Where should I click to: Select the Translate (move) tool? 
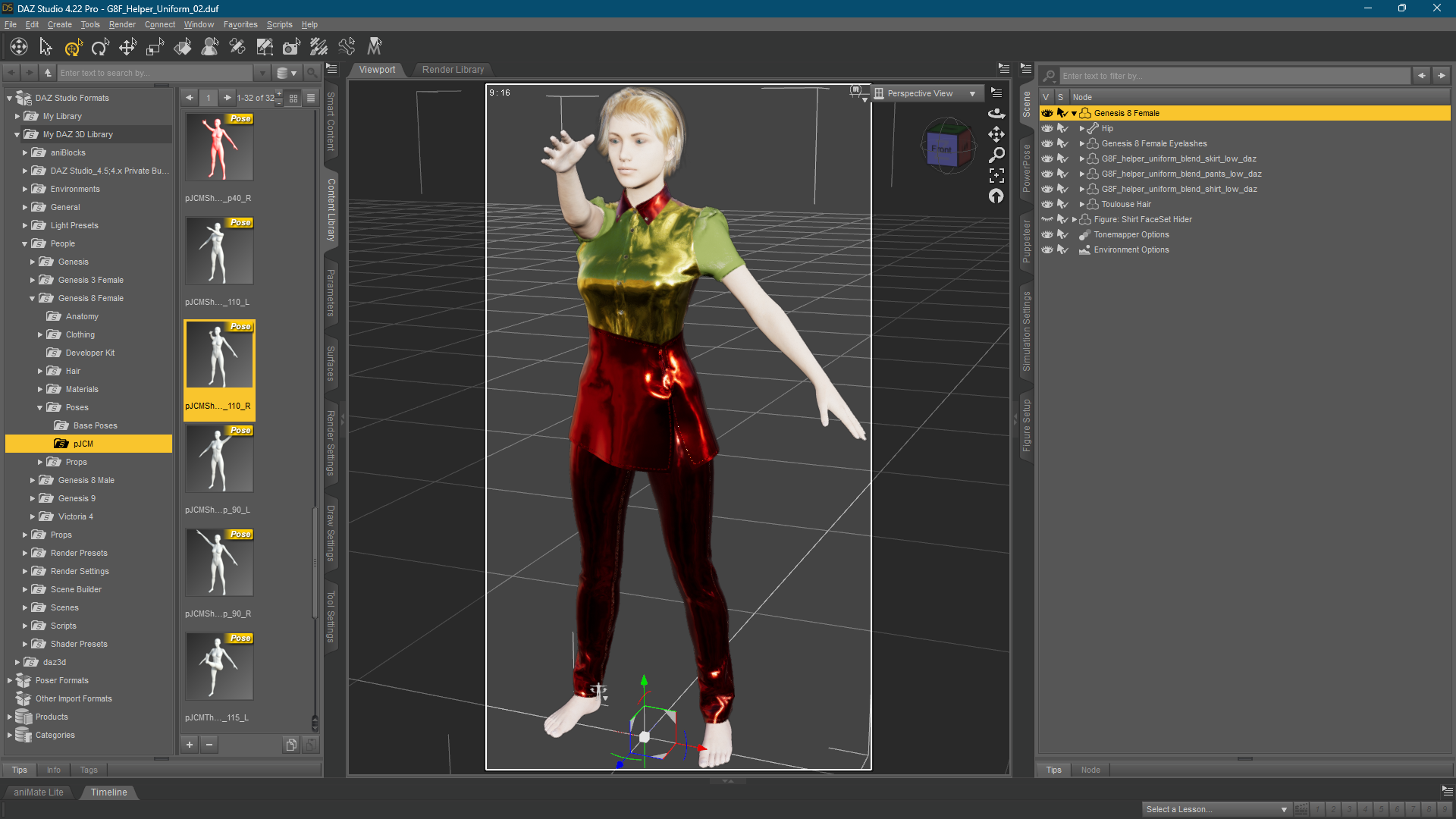pos(127,48)
